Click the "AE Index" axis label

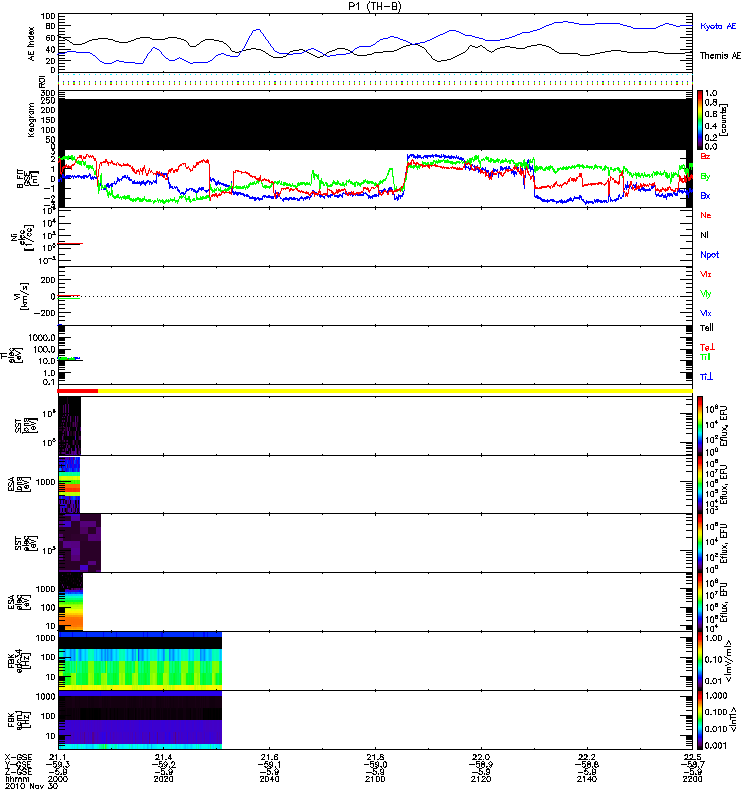point(32,44)
